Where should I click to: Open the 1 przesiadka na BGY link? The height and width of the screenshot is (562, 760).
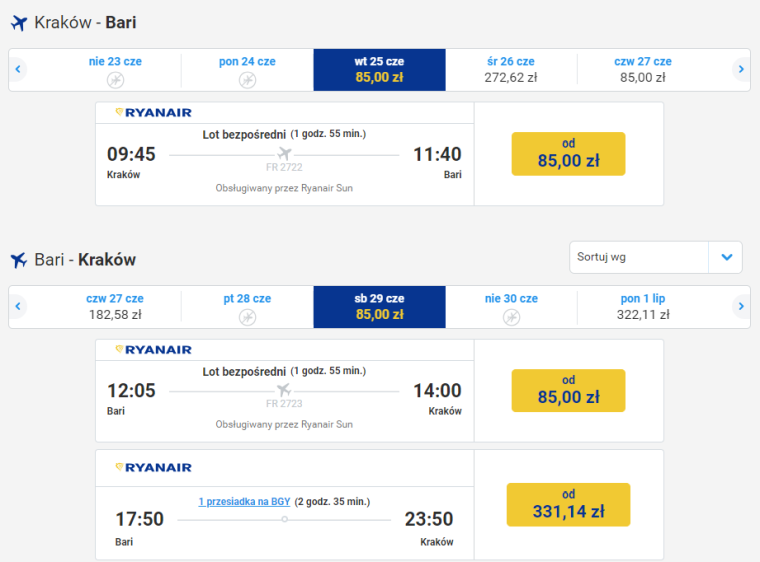point(244,501)
